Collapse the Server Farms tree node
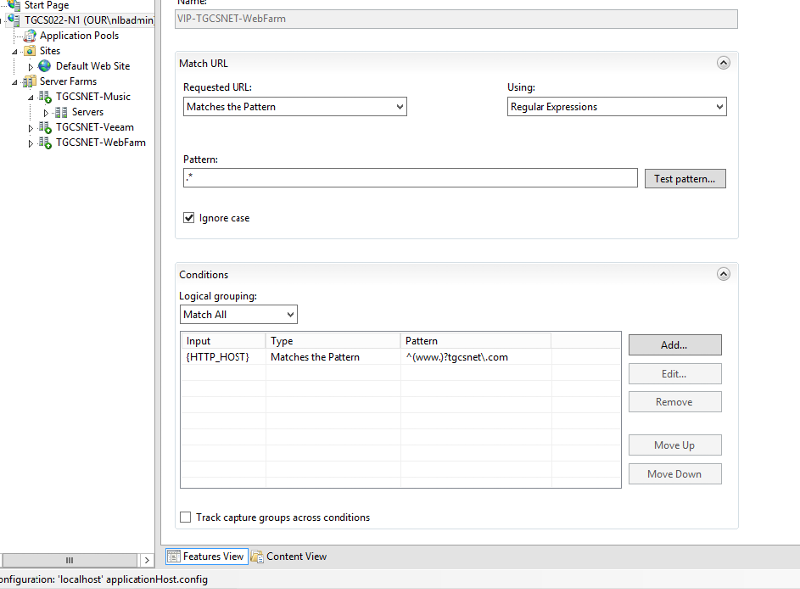 [15, 82]
